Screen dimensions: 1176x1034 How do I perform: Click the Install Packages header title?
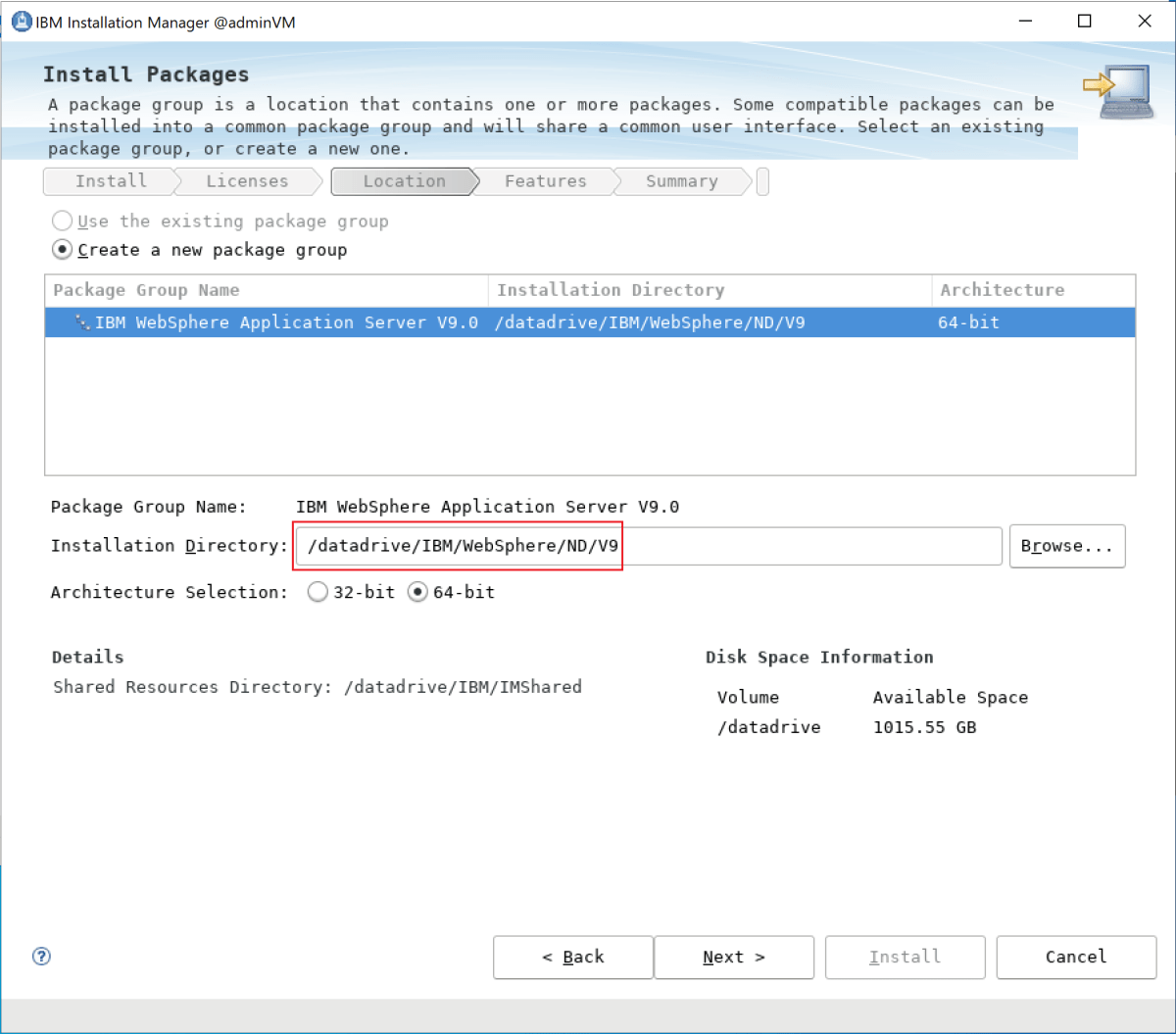145,74
